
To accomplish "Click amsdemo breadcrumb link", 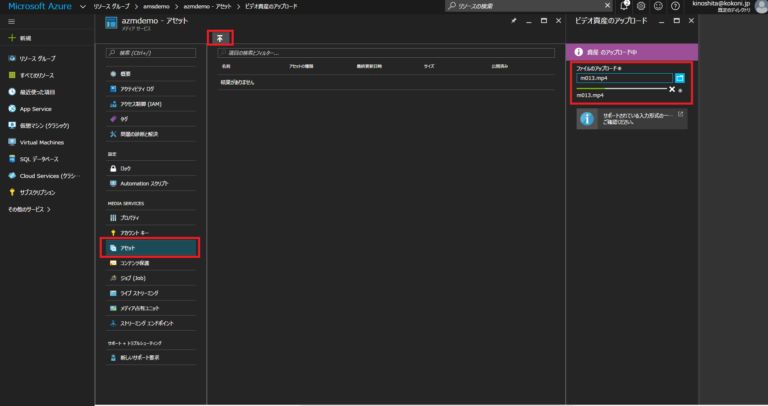I will (156, 6).
